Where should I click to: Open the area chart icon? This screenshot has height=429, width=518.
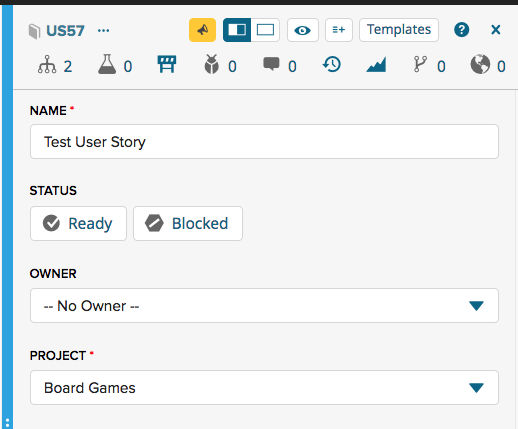click(376, 65)
